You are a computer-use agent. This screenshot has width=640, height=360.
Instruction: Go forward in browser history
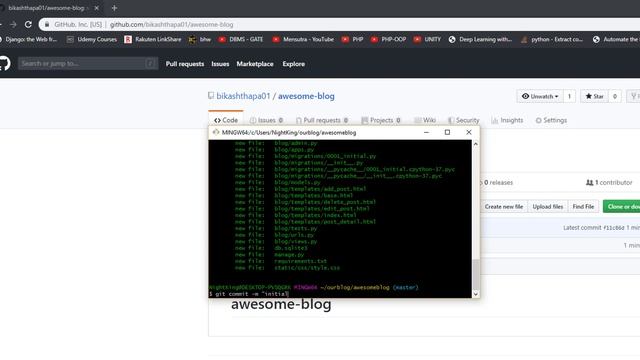13,24
